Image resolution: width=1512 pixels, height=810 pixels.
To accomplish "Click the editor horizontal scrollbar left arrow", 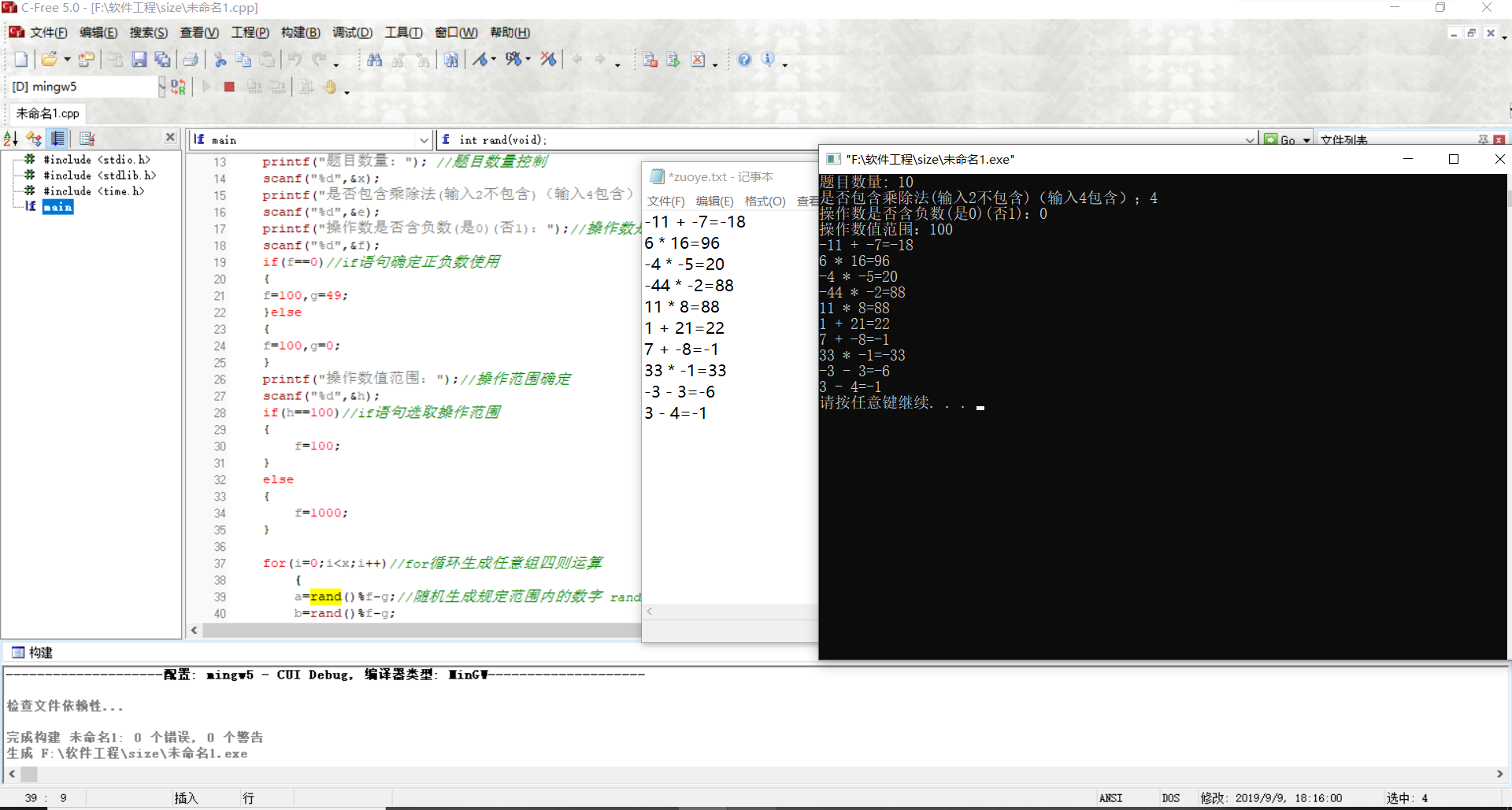I will (x=195, y=631).
